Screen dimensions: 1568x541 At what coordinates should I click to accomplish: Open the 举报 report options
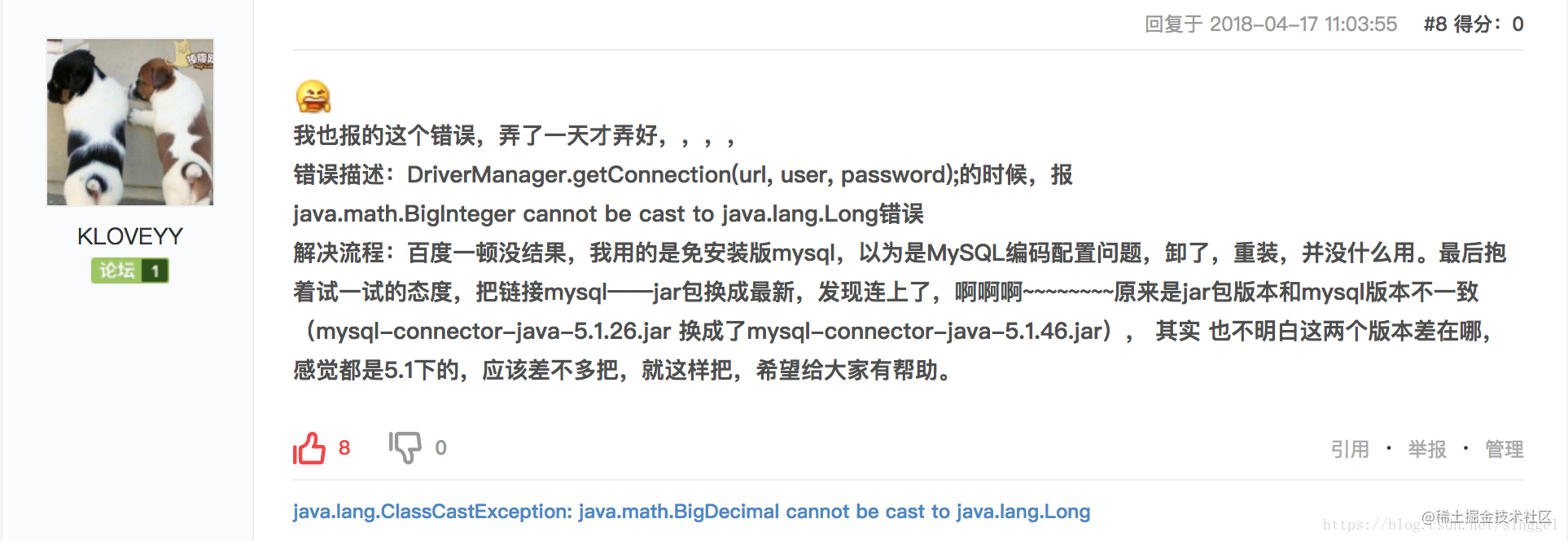[1426, 449]
